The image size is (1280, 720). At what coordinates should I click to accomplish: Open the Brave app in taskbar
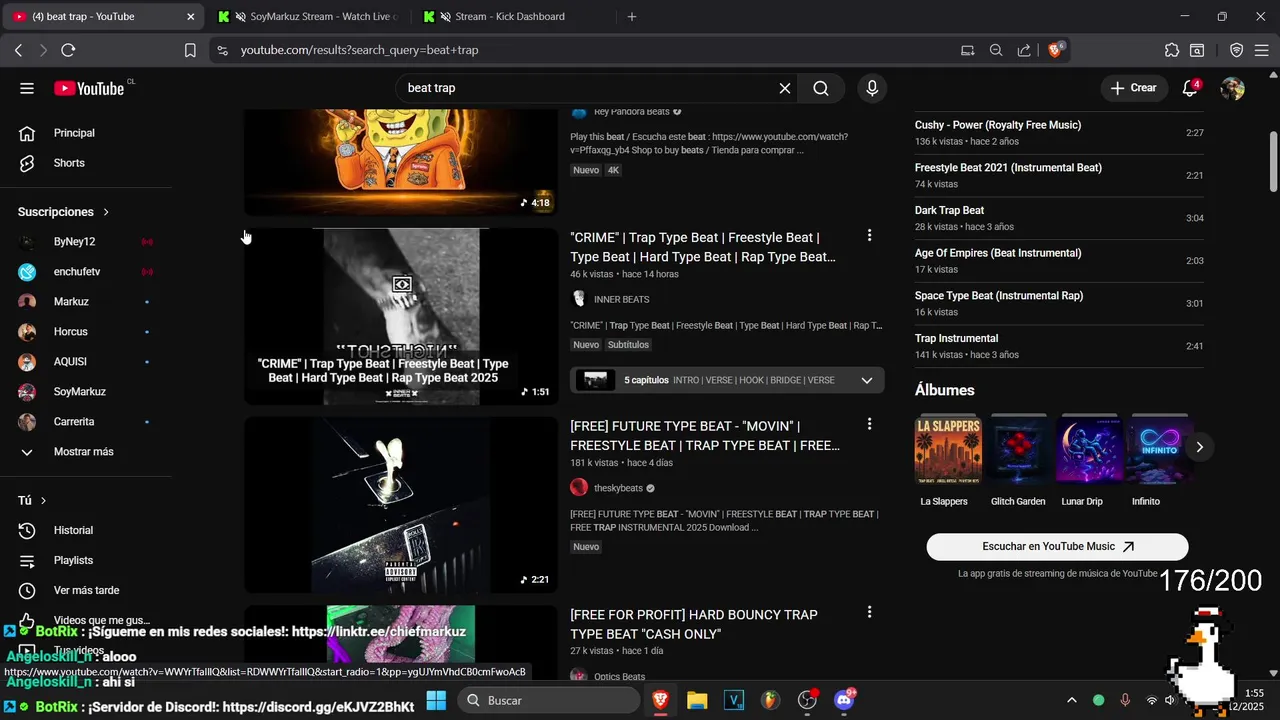coord(661,700)
